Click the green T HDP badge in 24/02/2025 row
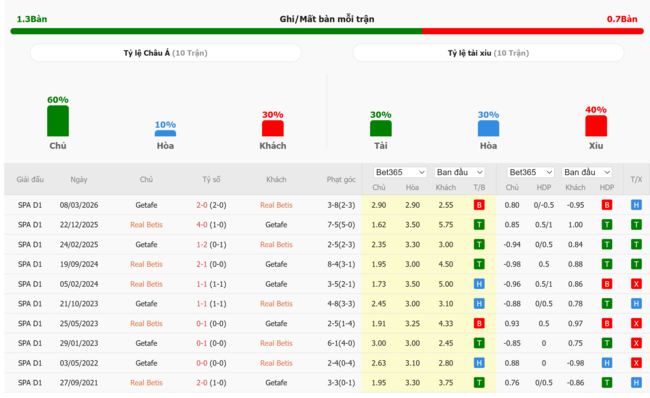The image size is (650, 398). 607,245
